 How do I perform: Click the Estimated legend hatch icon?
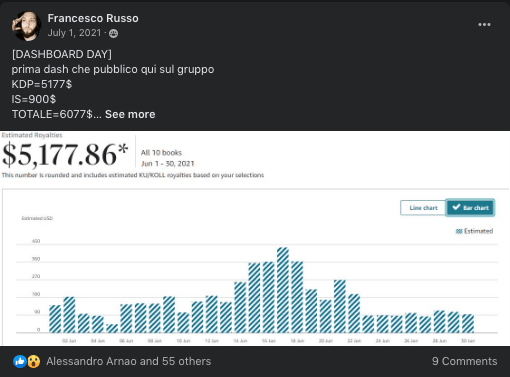(x=459, y=231)
